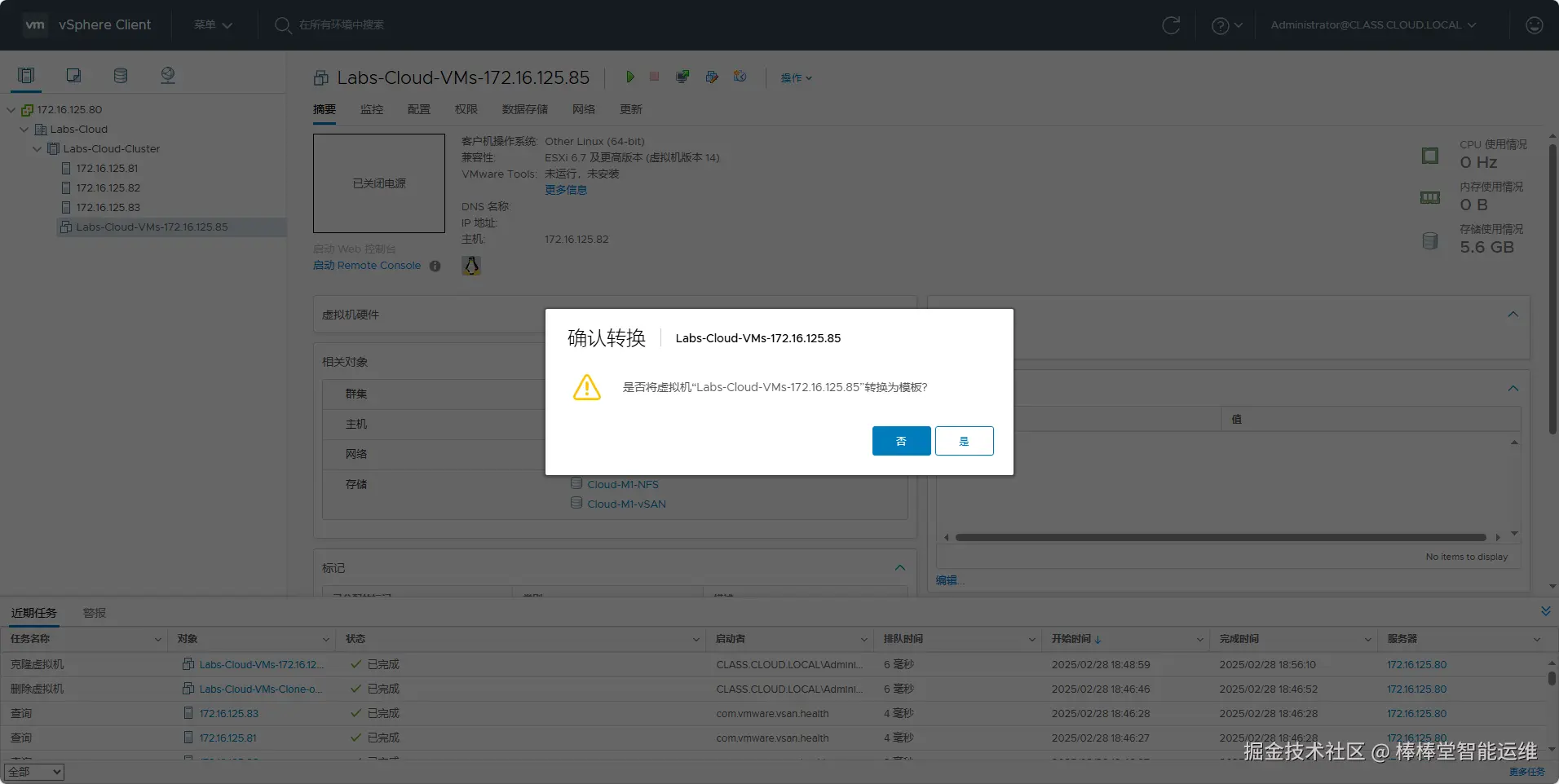Open the 数据存储 tab
1559x784 pixels.
click(x=525, y=110)
